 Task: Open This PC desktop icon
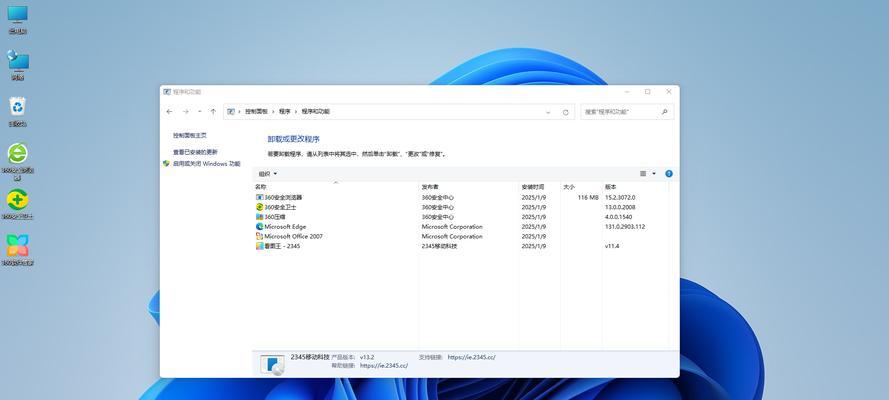[18, 15]
